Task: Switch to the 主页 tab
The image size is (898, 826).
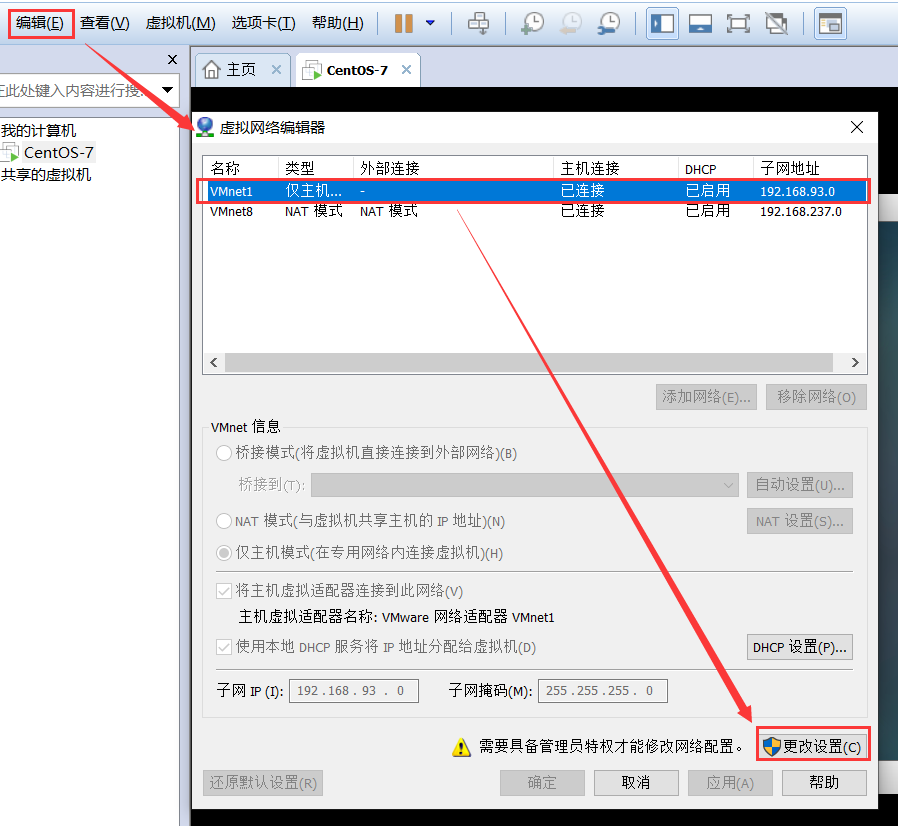Action: tap(241, 70)
